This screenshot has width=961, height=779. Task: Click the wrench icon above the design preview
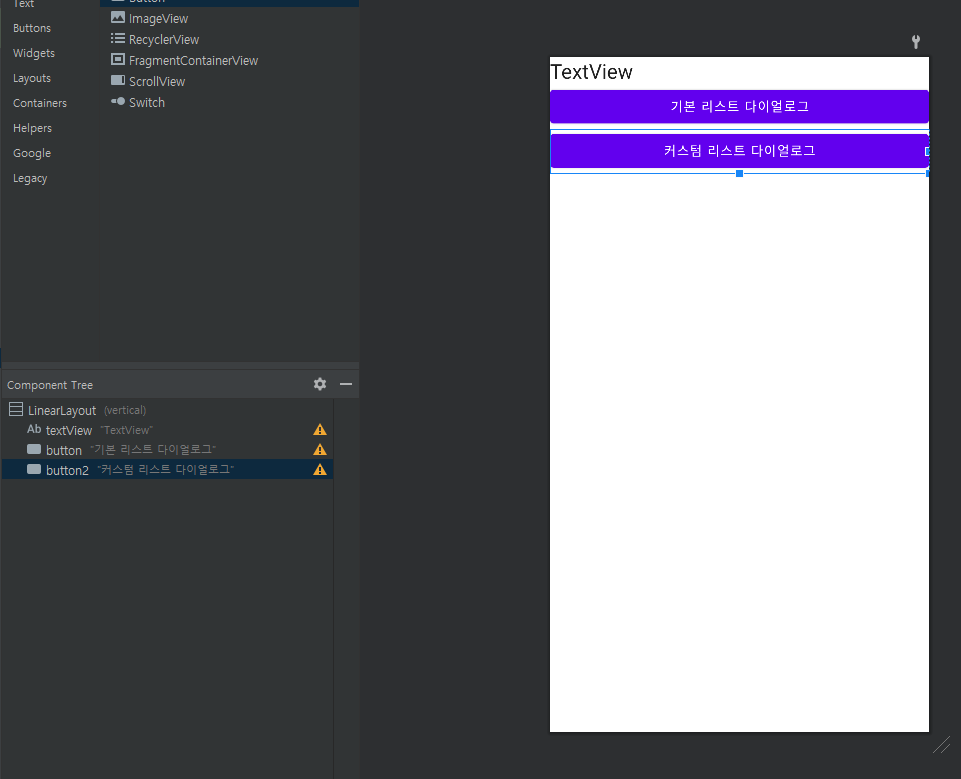tap(916, 42)
